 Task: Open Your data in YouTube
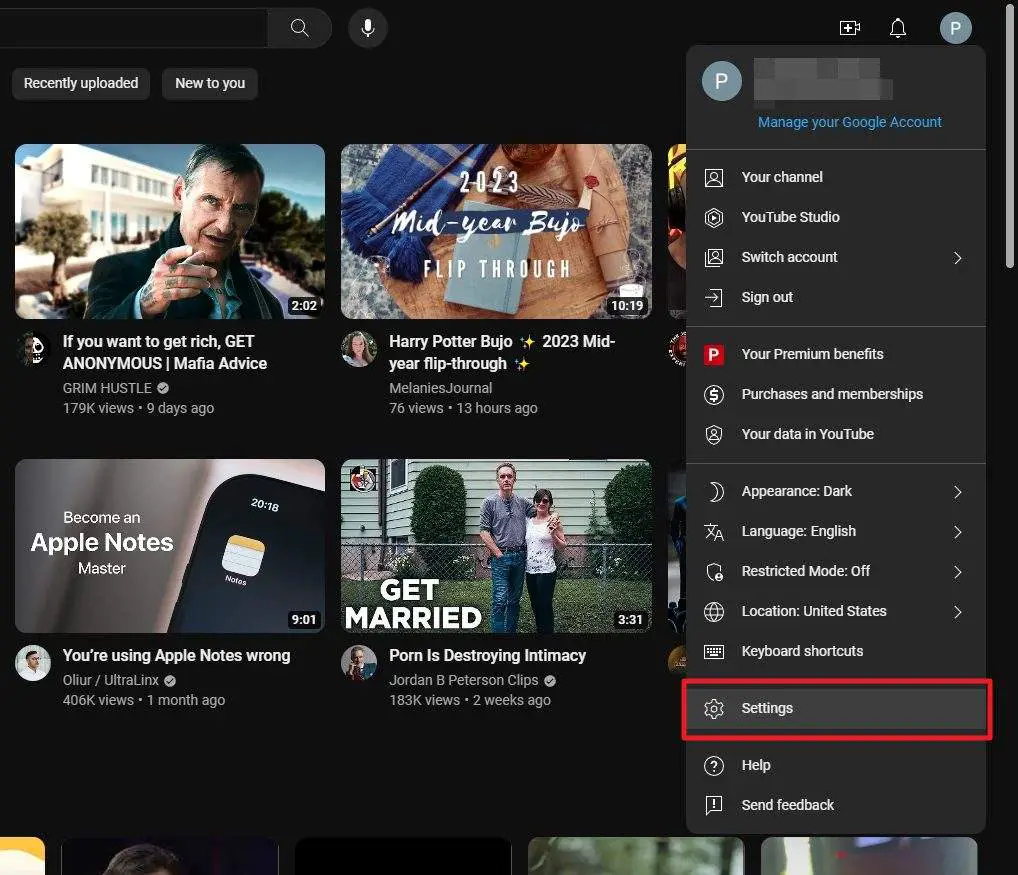[x=836, y=434]
